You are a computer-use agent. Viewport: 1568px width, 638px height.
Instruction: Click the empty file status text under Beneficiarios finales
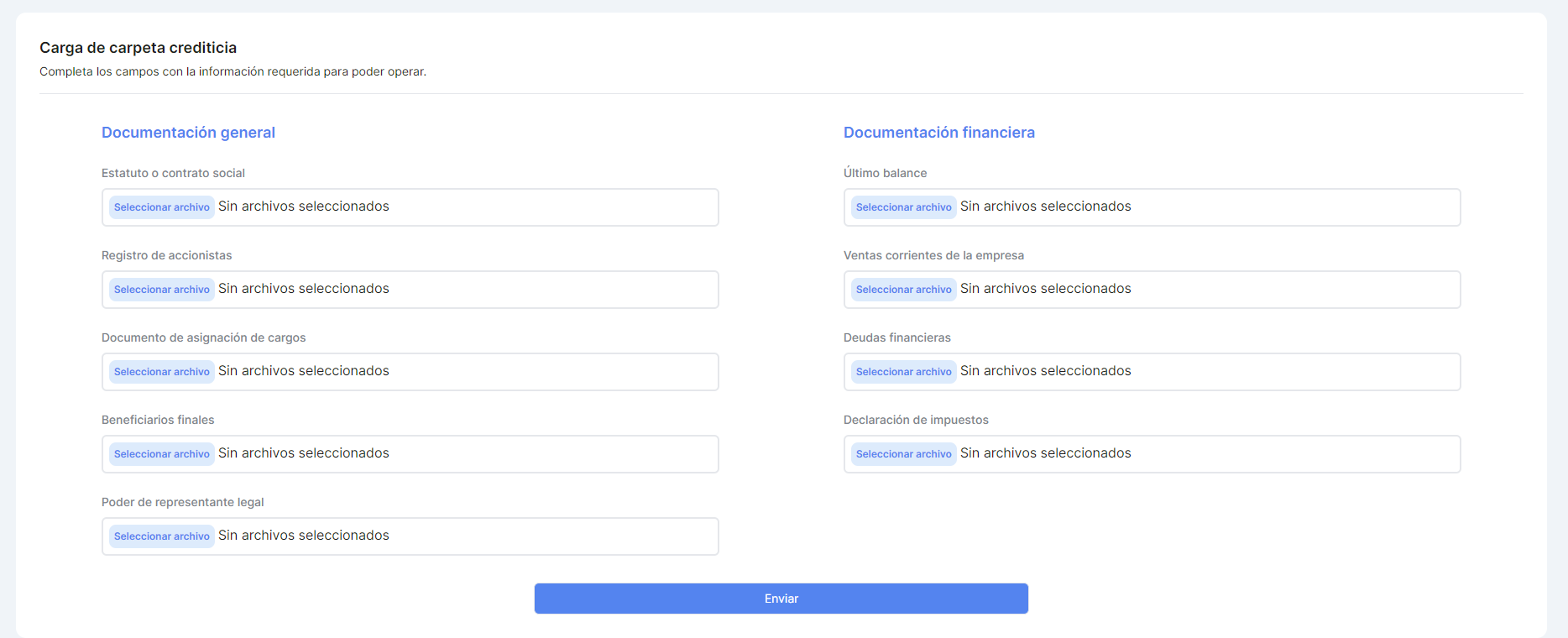pyautogui.click(x=304, y=453)
